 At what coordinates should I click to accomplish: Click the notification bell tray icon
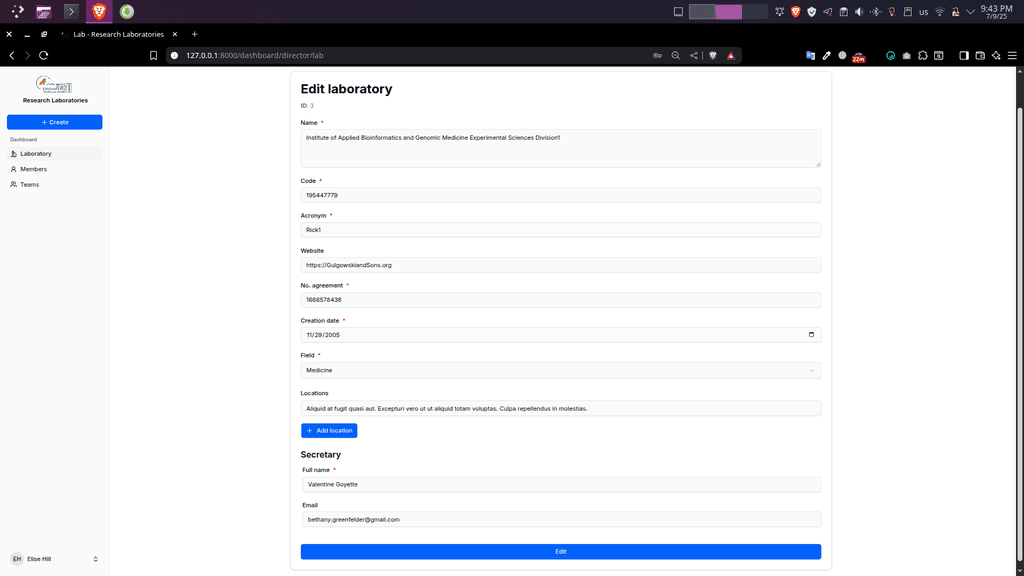(x=780, y=12)
